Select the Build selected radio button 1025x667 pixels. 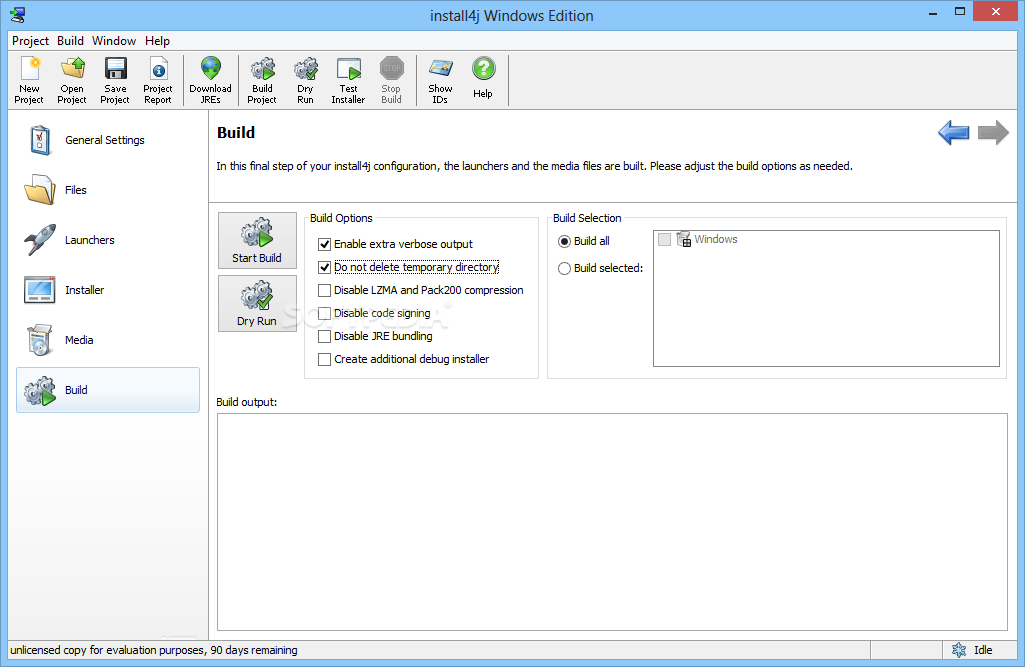564,268
